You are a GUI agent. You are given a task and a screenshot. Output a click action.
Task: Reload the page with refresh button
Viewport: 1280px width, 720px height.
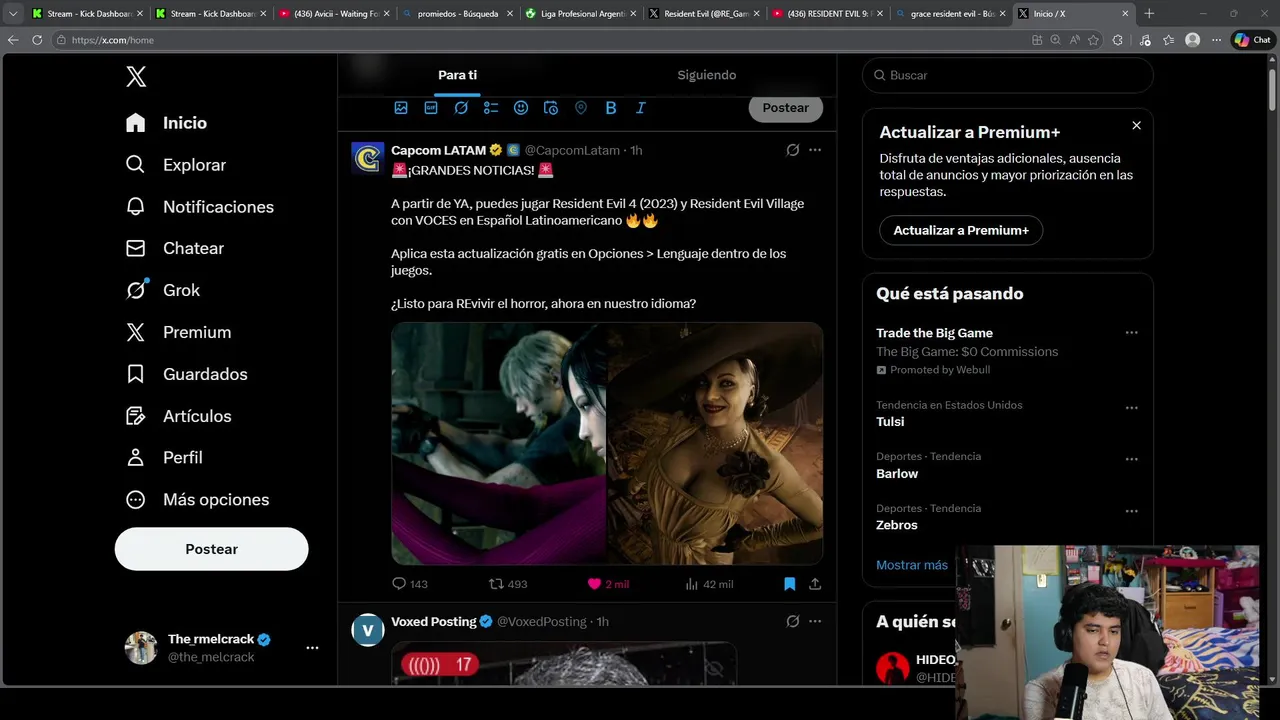pos(37,40)
